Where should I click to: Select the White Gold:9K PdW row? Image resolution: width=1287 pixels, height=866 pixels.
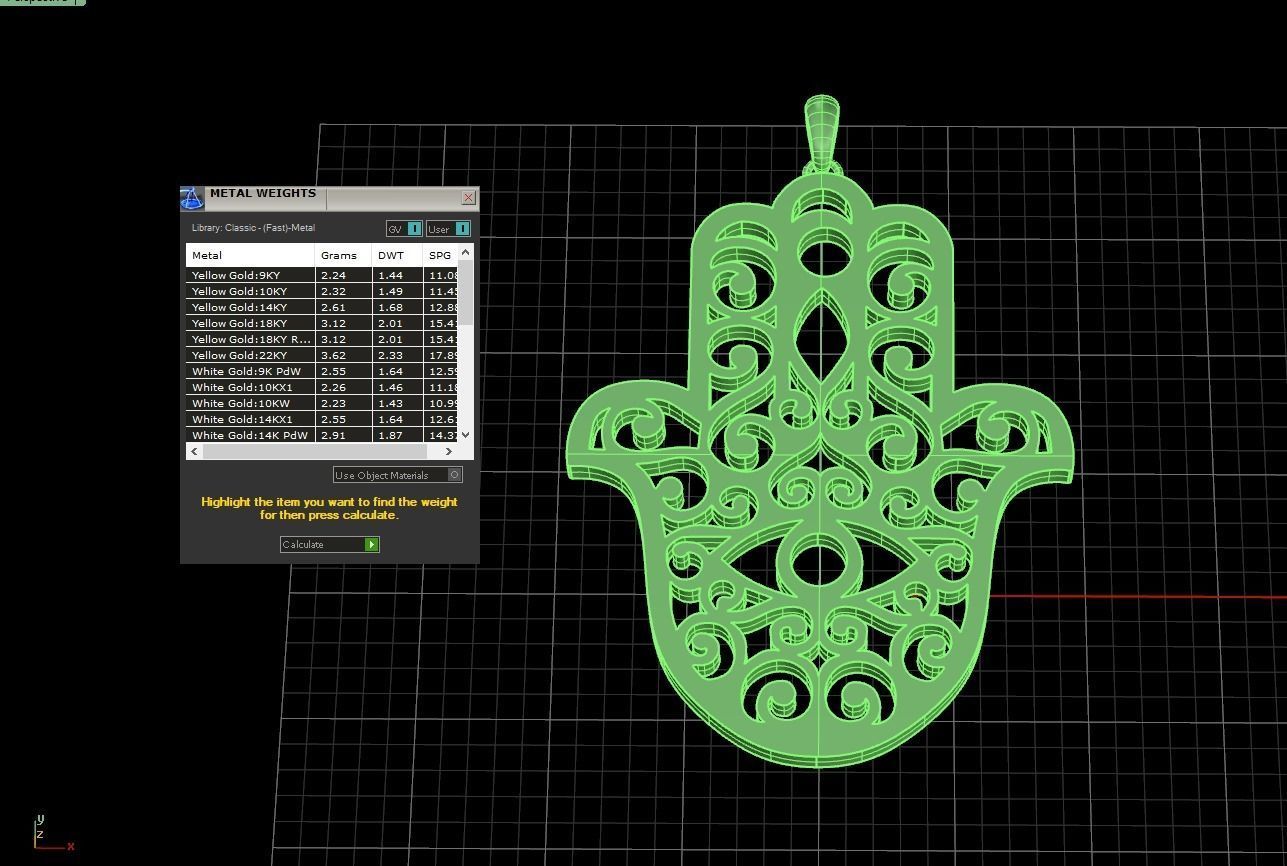click(322, 371)
